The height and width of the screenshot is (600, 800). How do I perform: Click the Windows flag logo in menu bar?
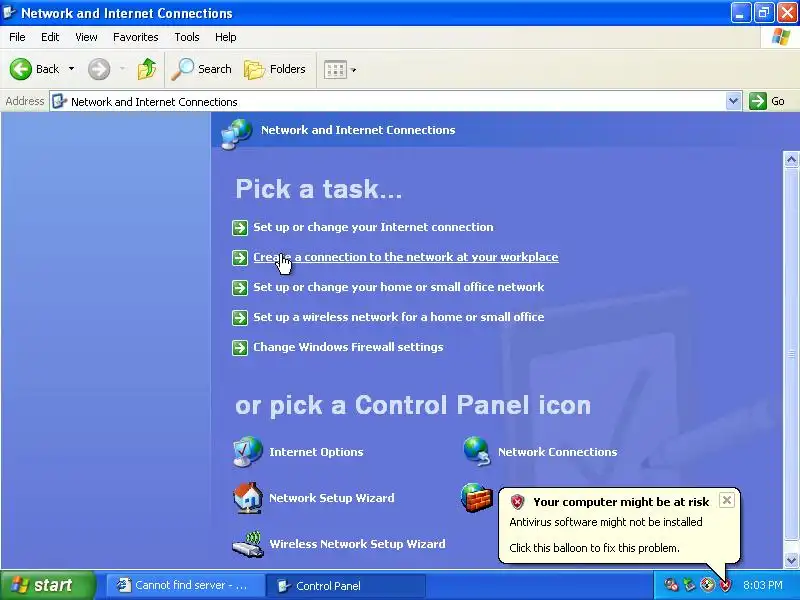pyautogui.click(x=781, y=37)
